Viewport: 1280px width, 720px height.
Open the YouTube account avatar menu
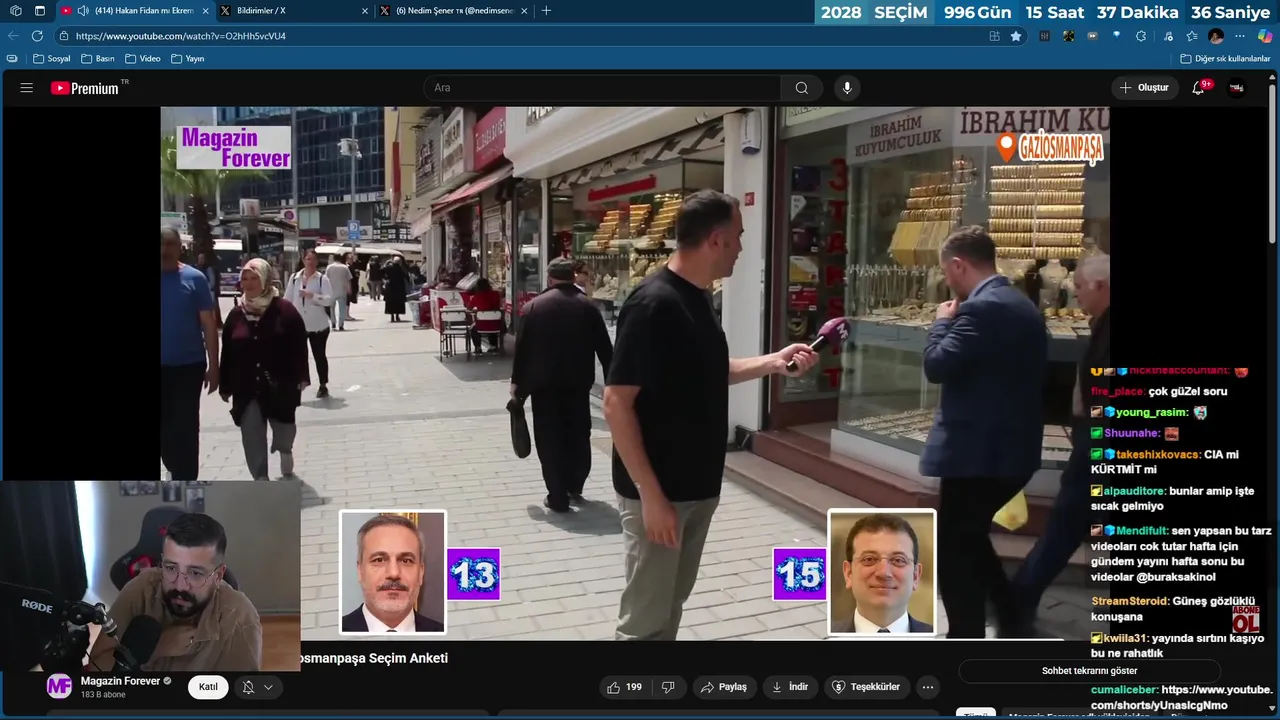tap(1236, 88)
